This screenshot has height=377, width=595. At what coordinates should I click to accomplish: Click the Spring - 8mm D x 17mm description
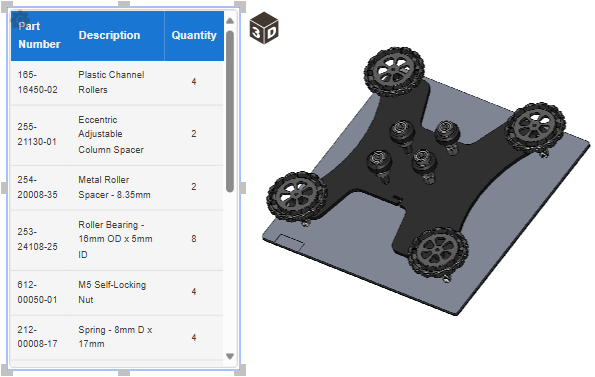[115, 337]
